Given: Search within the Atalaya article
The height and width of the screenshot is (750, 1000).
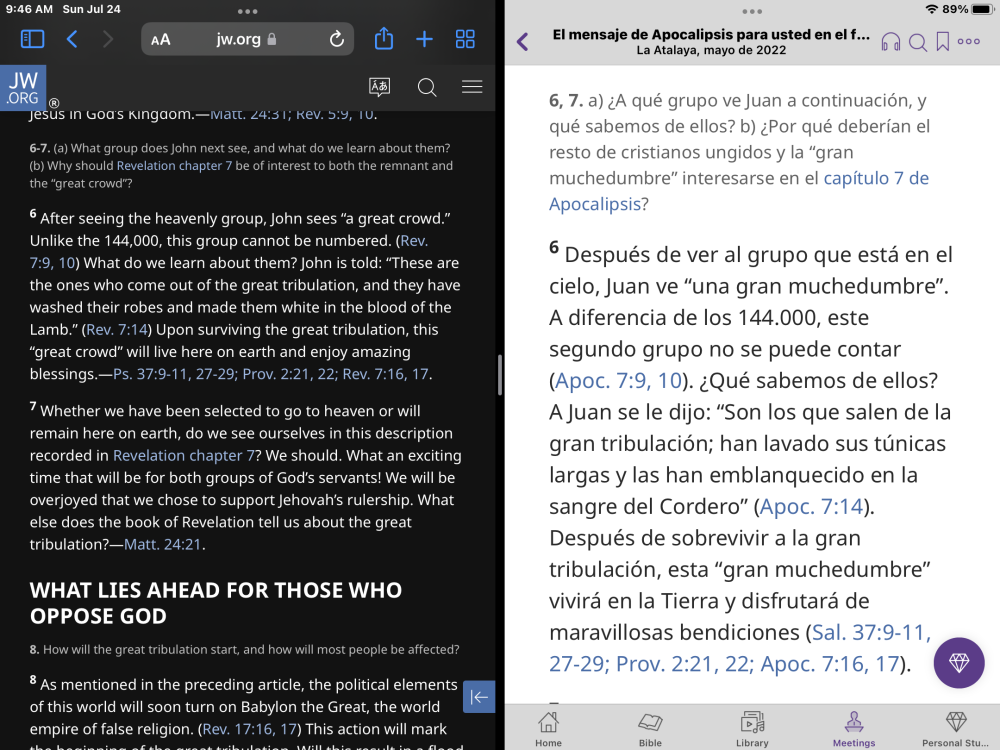Looking at the screenshot, I should (920, 43).
